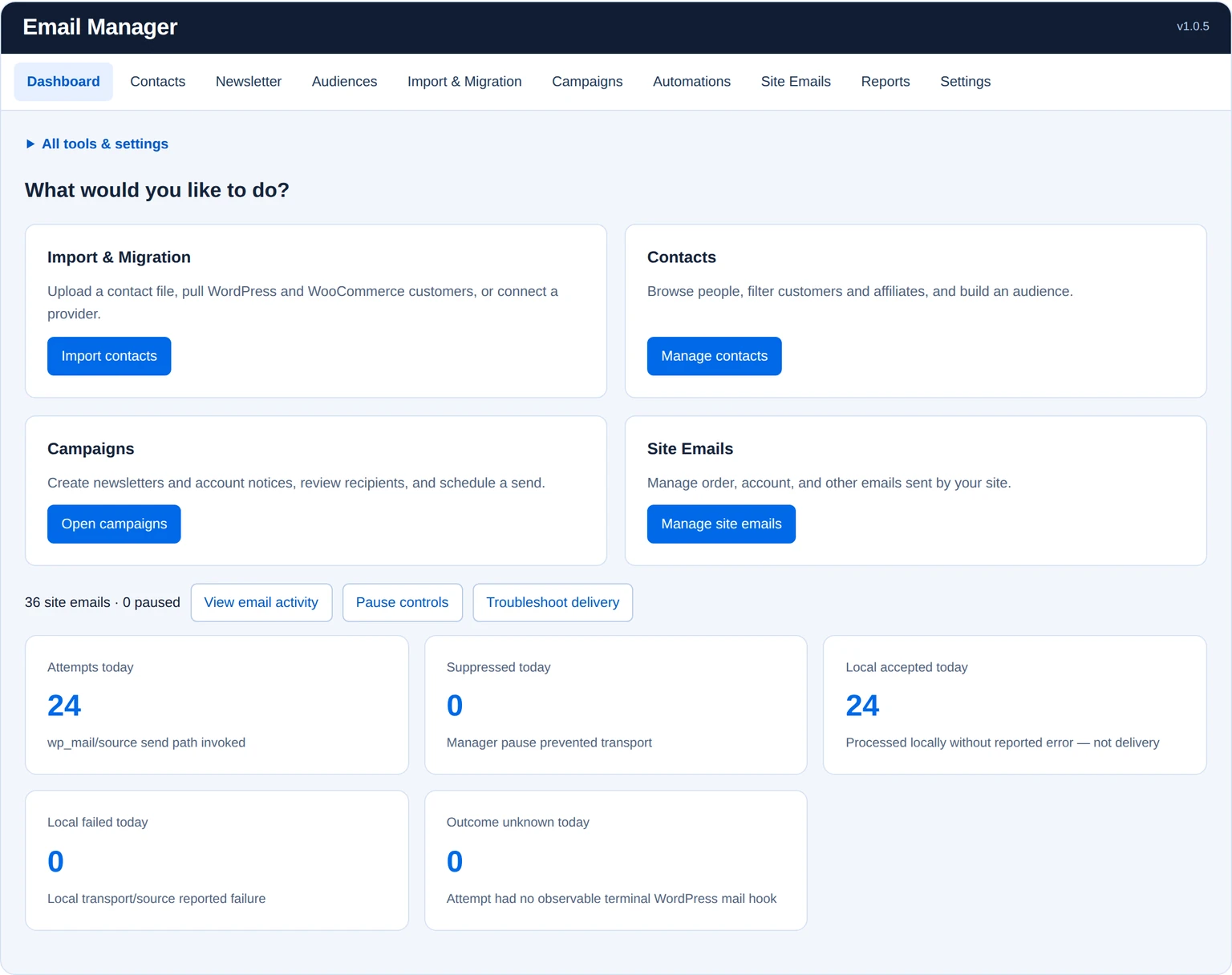This screenshot has width=1232, height=975.
Task: Click Troubleshoot delivery
Action: pyautogui.click(x=553, y=603)
